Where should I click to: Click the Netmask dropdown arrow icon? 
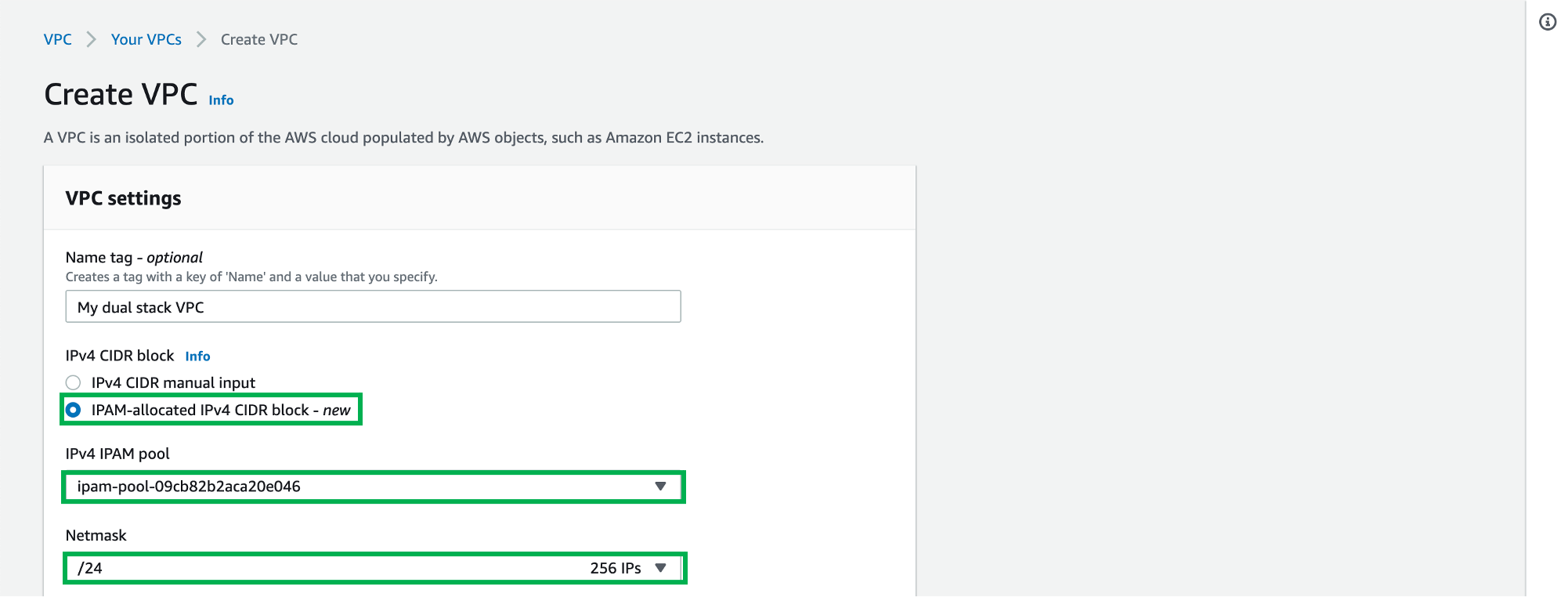pyautogui.click(x=660, y=568)
